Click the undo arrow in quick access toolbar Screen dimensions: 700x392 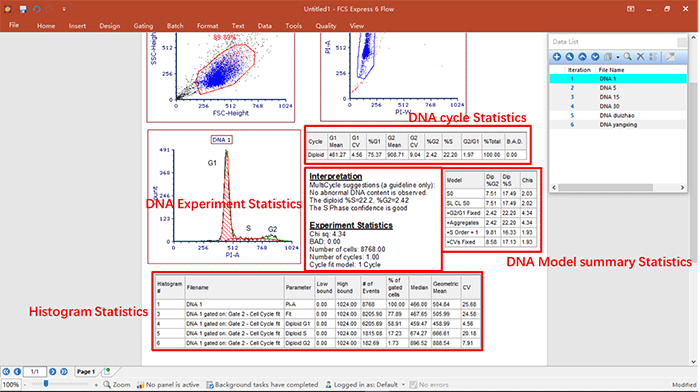(x=37, y=9)
